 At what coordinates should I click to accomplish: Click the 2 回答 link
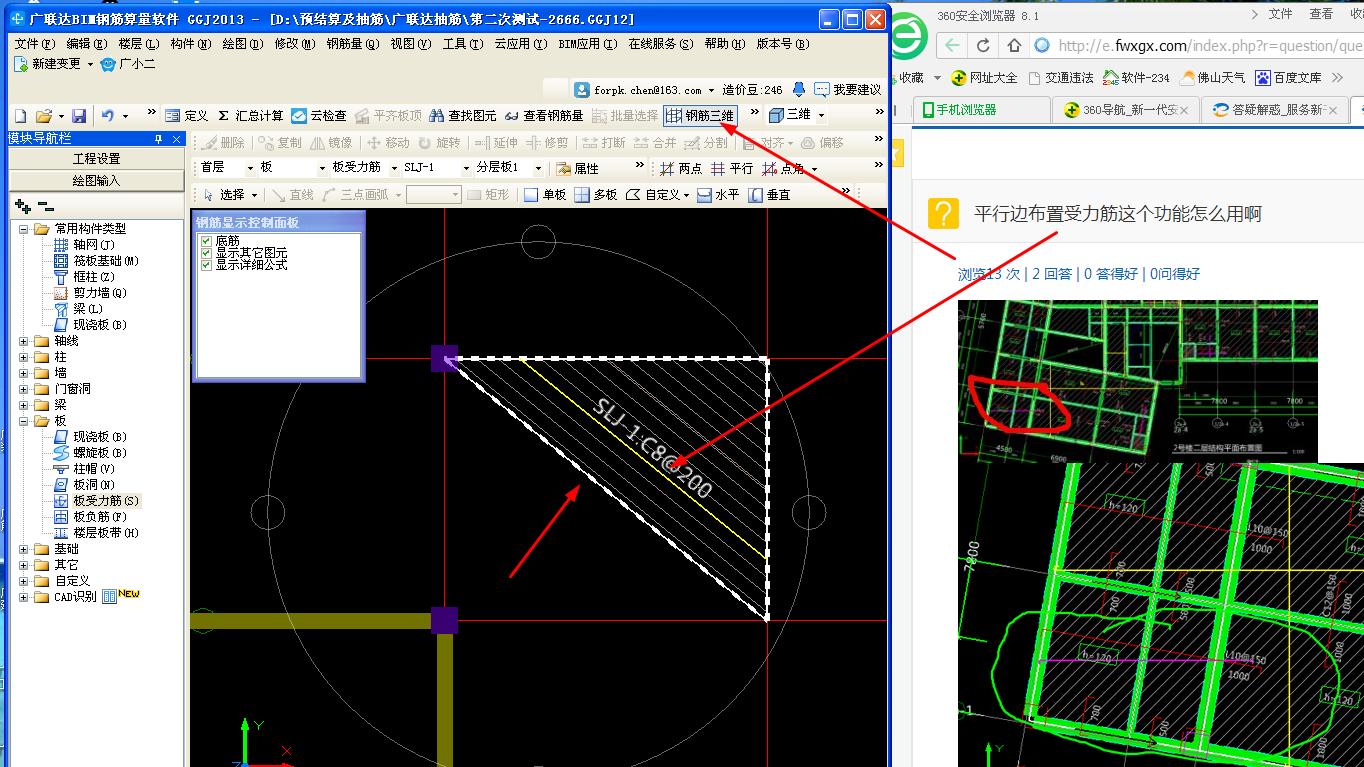1051,273
